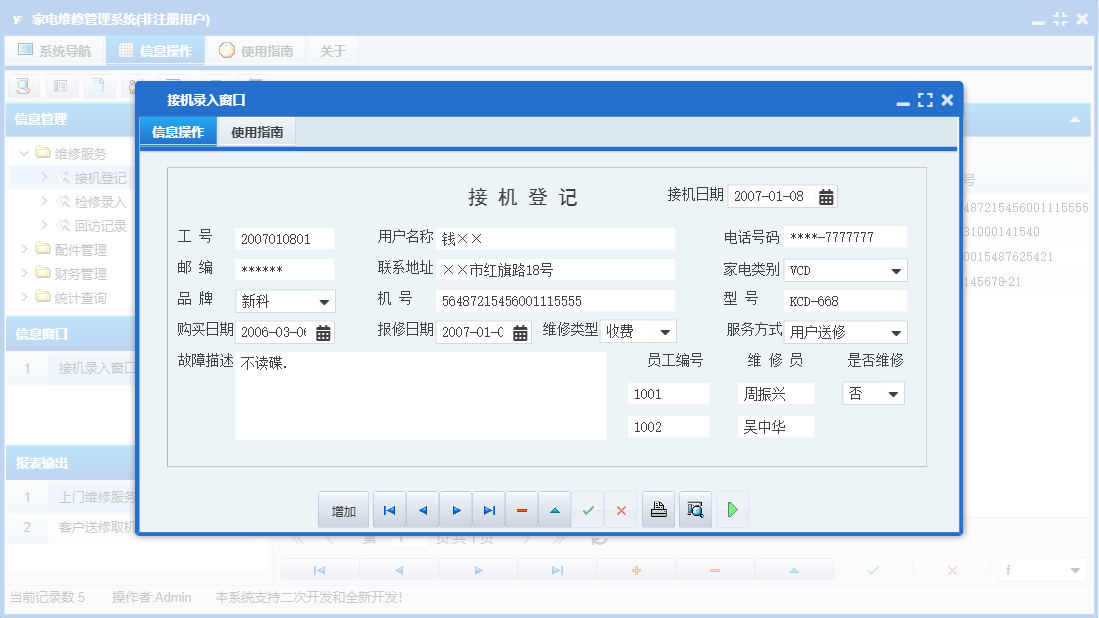This screenshot has height=618, width=1099.
Task: Jump to last record in record navigator
Action: point(489,509)
